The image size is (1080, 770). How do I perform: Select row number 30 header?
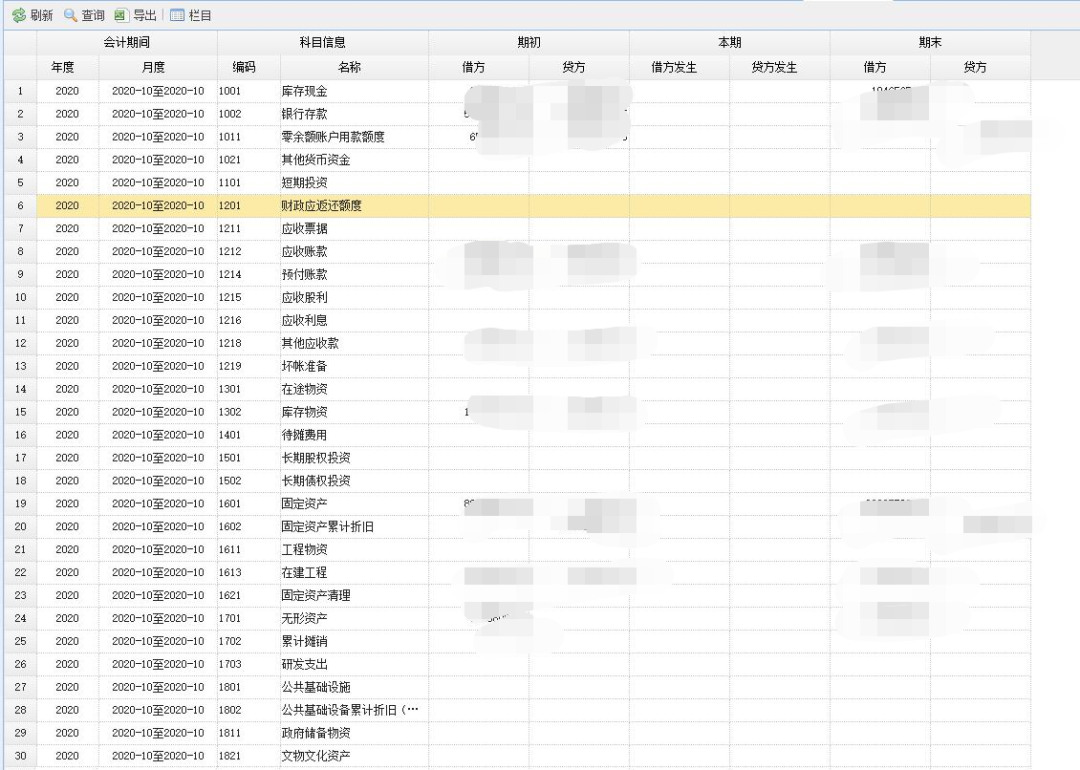tap(20, 756)
